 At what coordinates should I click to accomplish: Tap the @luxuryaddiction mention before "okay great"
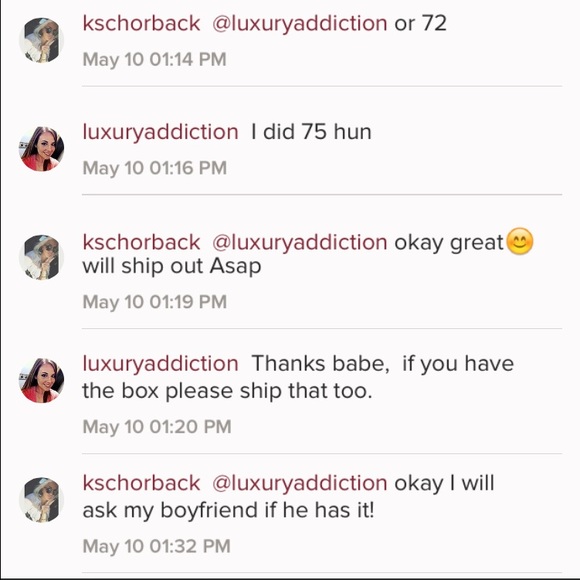coord(300,243)
